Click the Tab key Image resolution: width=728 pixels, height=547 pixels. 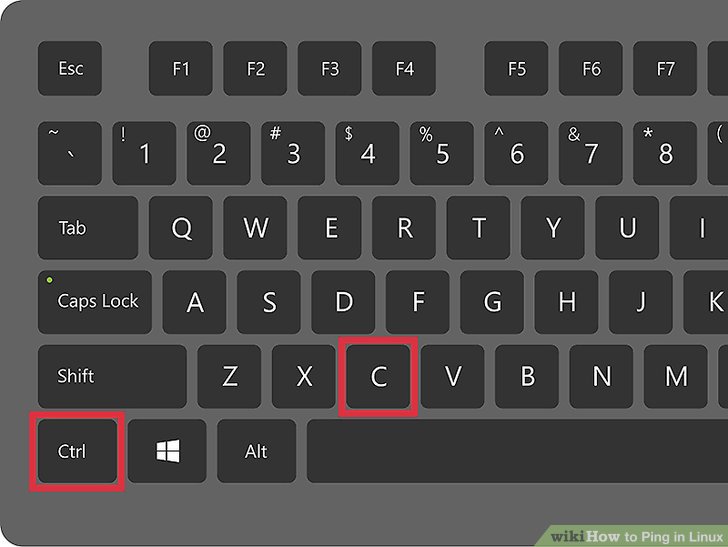88,228
